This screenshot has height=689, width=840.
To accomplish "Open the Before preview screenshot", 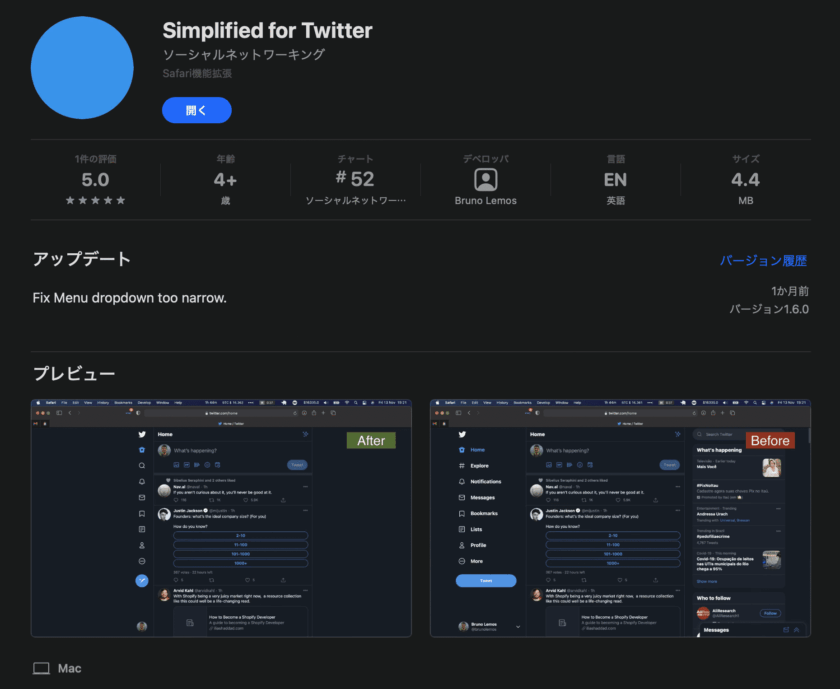I will [620, 518].
